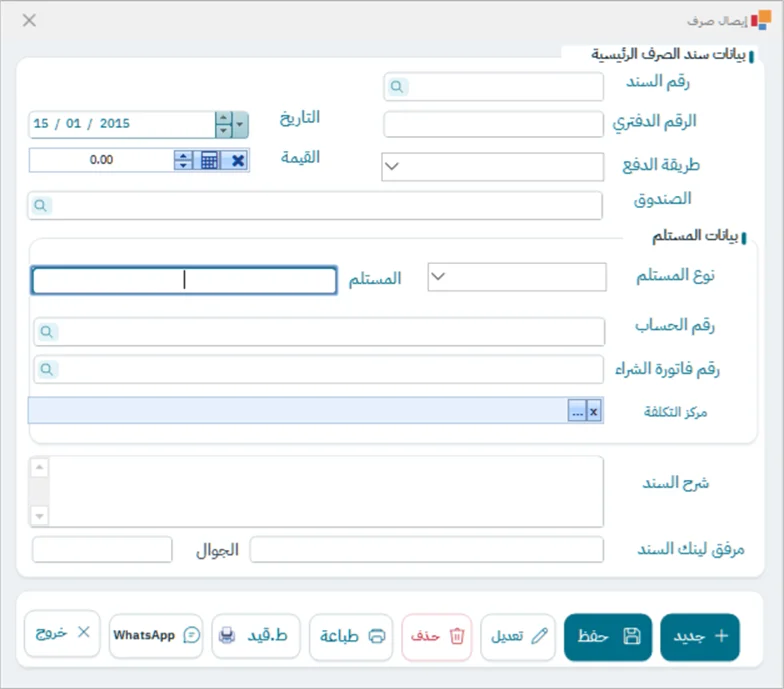
Task: Decrement القيمة using the down spinner
Action: 183,165
